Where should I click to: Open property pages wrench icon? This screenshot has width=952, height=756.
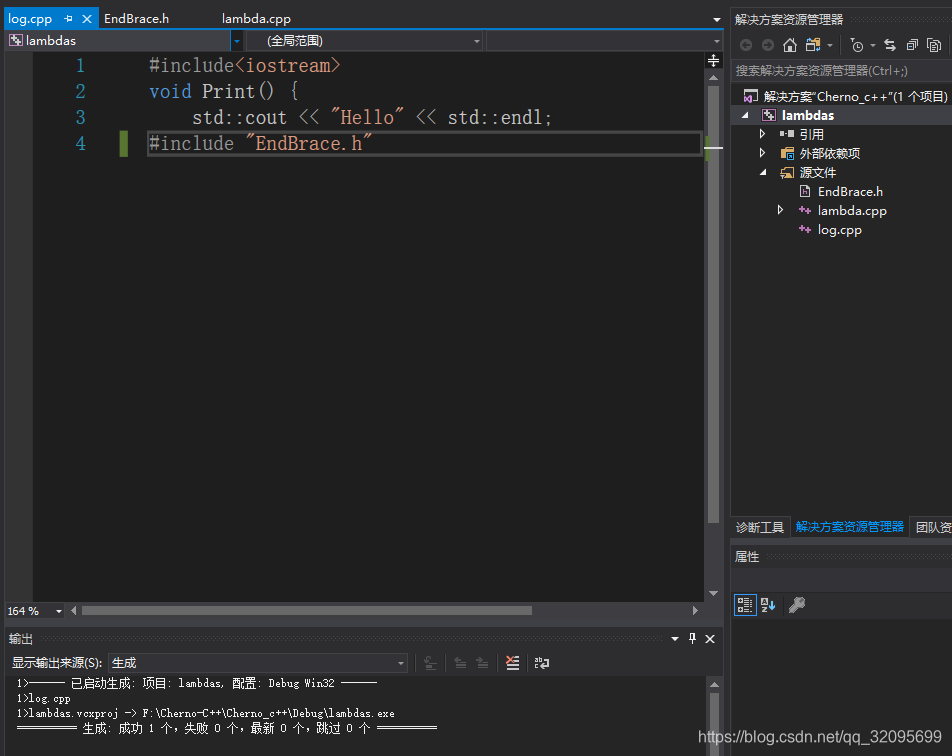[797, 605]
